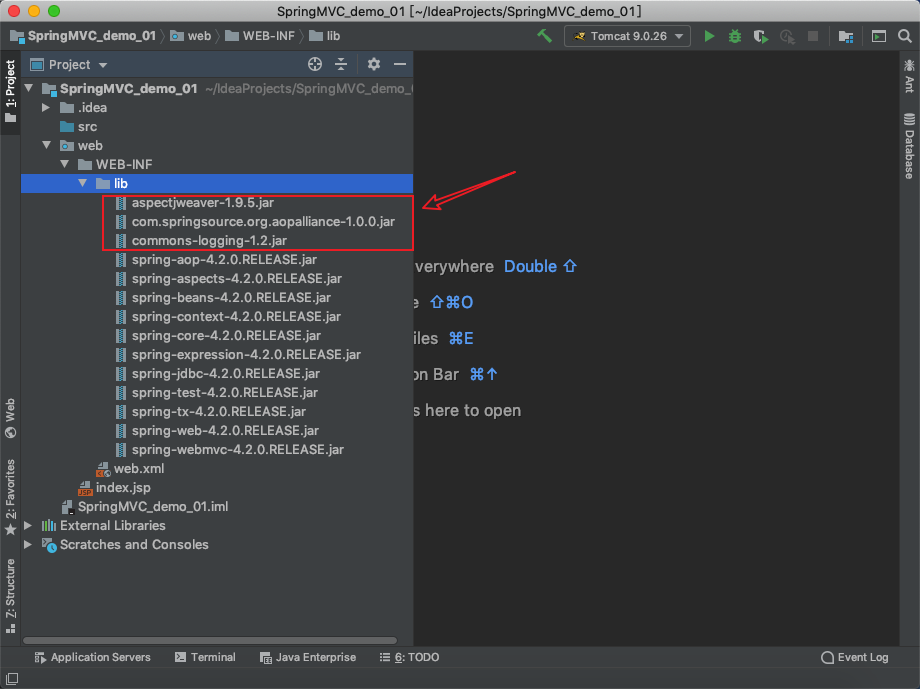
Task: Open the 6: TODO tool window
Action: (409, 657)
